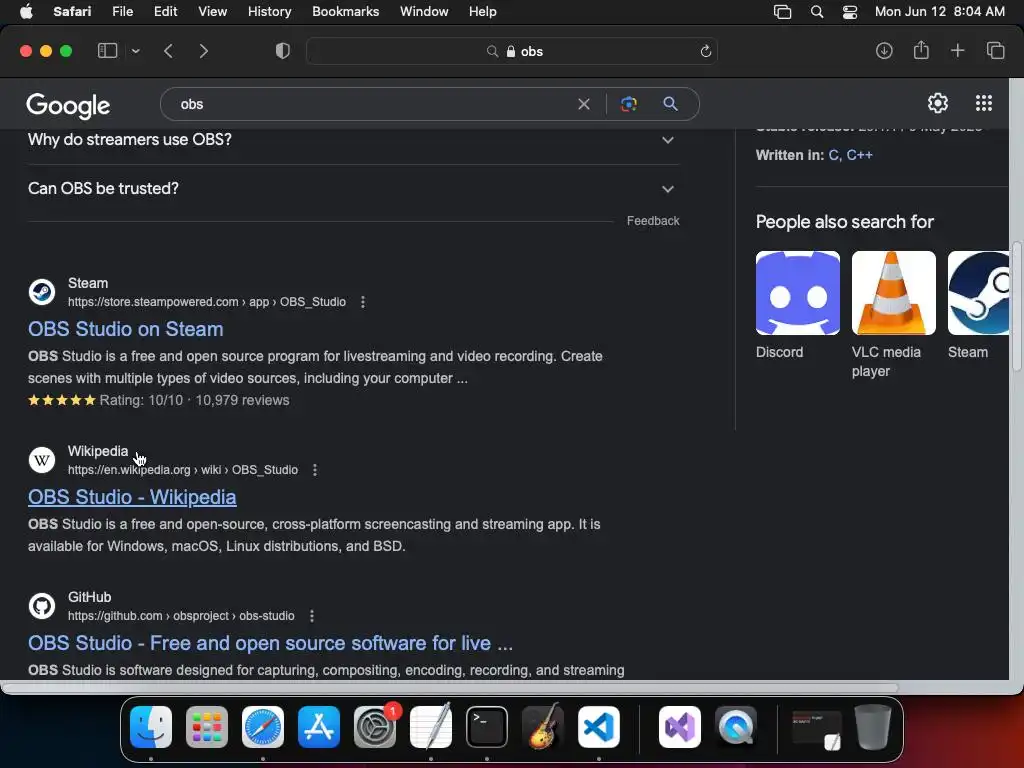Open more options for the Wikipedia result

click(x=315, y=470)
